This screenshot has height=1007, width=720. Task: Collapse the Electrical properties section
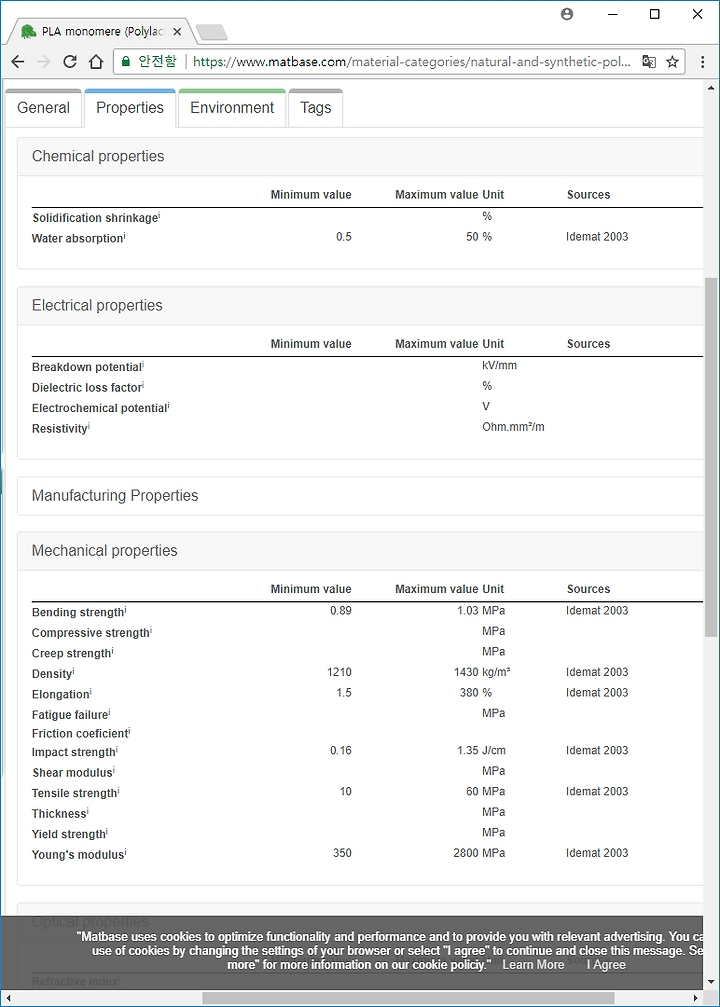click(x=360, y=306)
